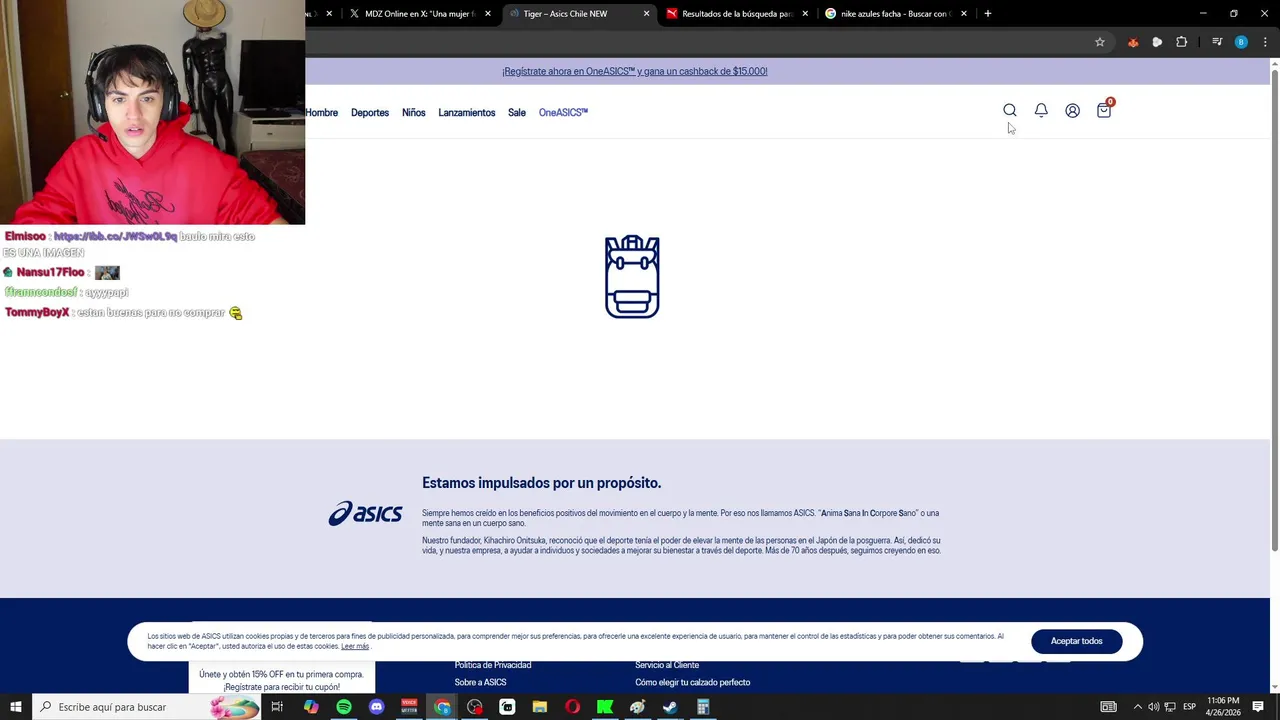Open the ibb.co link in Elmisoo's chat
This screenshot has height=720, width=1280.
point(115,237)
